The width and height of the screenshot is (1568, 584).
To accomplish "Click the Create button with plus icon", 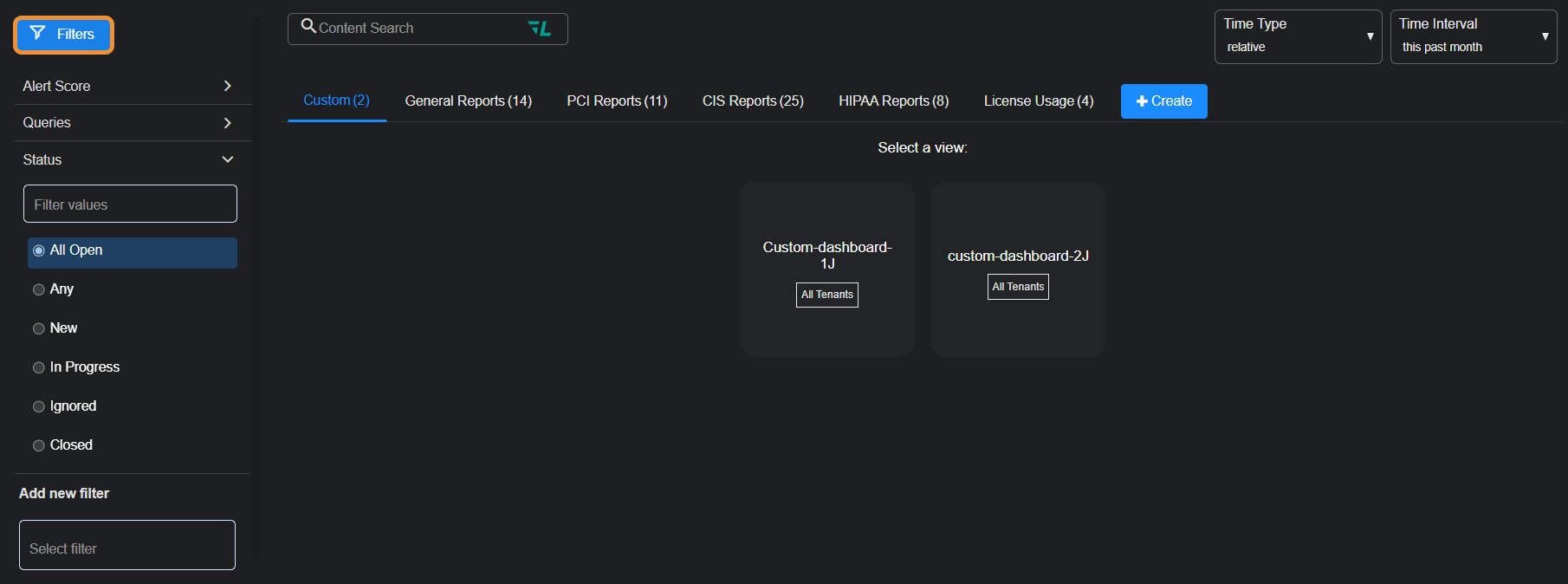I will point(1163,101).
